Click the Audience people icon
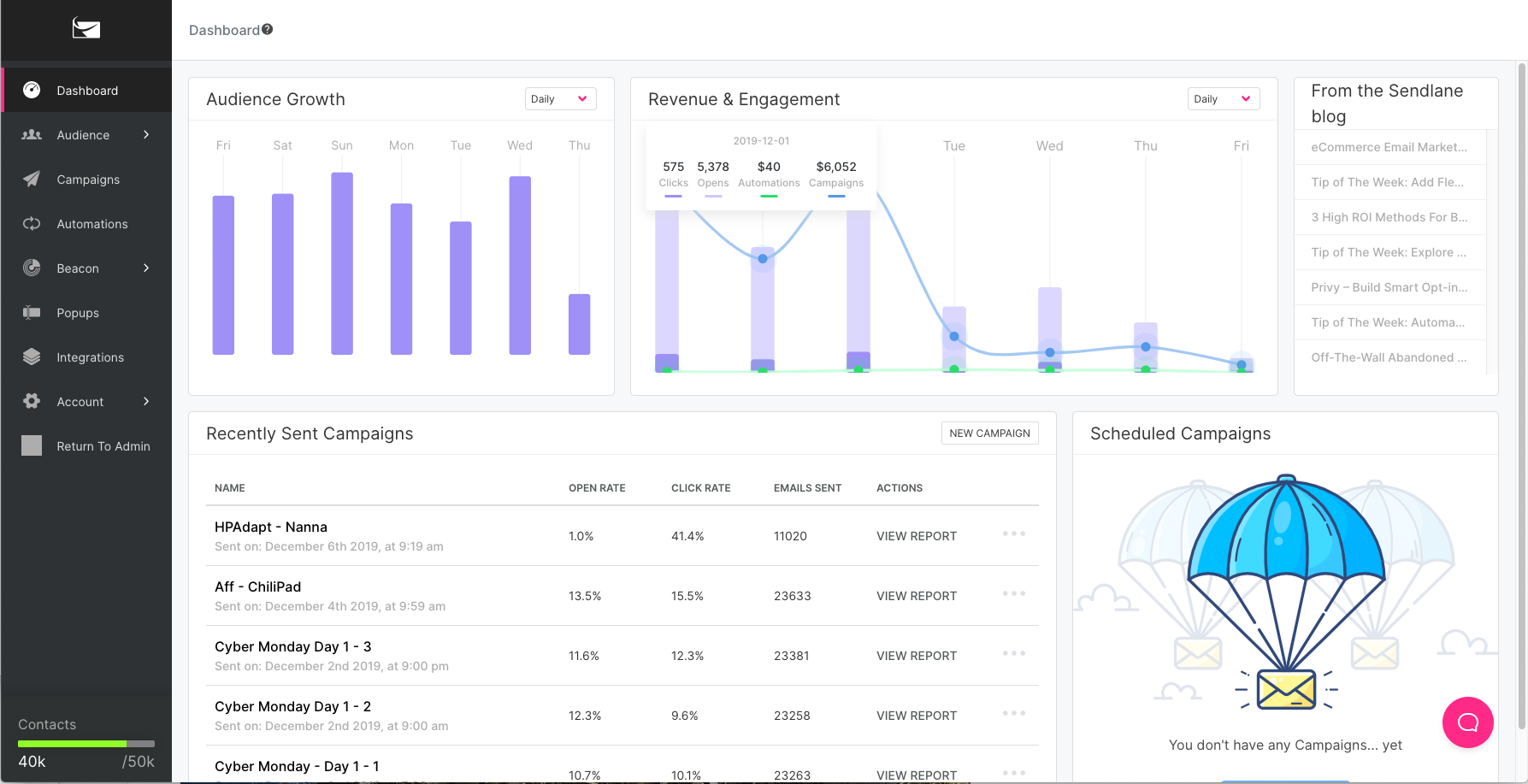This screenshot has height=784, width=1528. coord(32,134)
